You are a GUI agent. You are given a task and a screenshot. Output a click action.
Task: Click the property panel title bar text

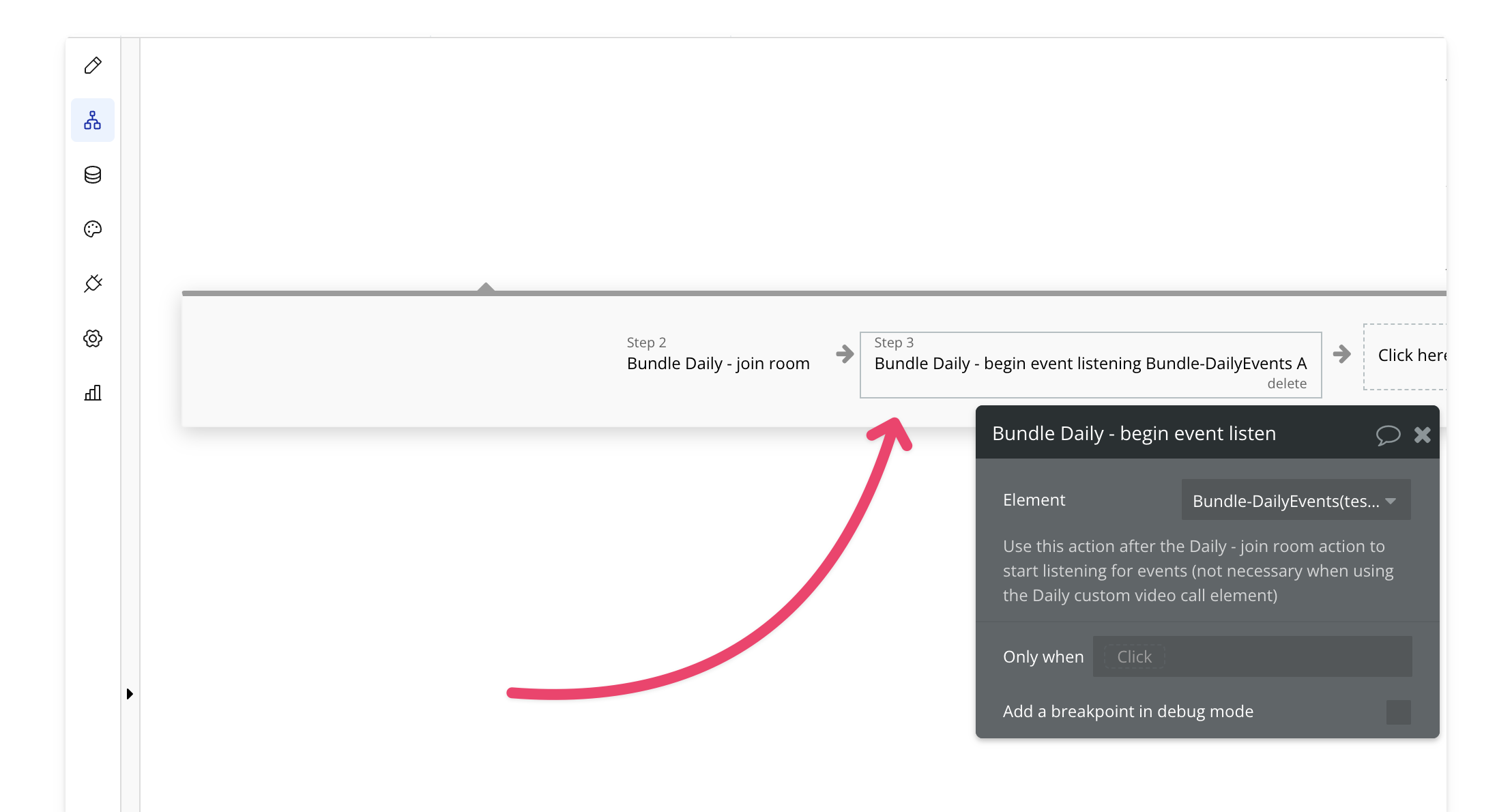(1134, 433)
